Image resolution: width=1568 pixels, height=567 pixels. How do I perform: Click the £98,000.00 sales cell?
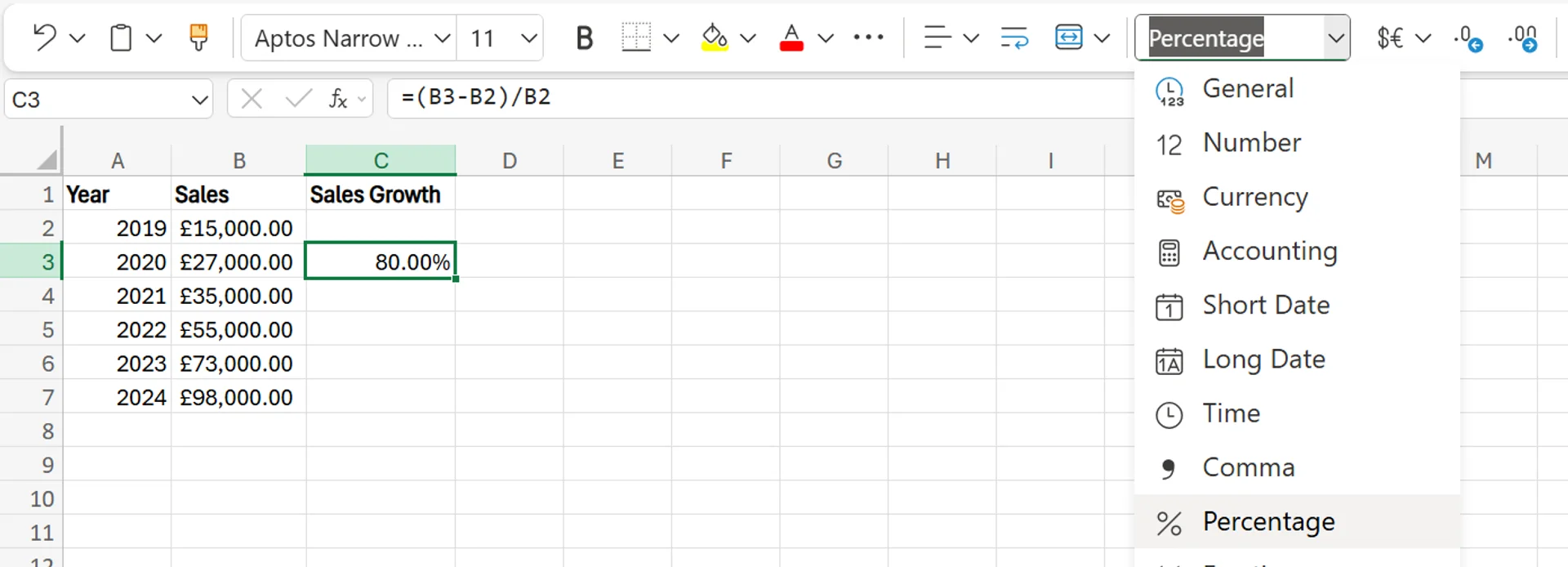tap(238, 397)
